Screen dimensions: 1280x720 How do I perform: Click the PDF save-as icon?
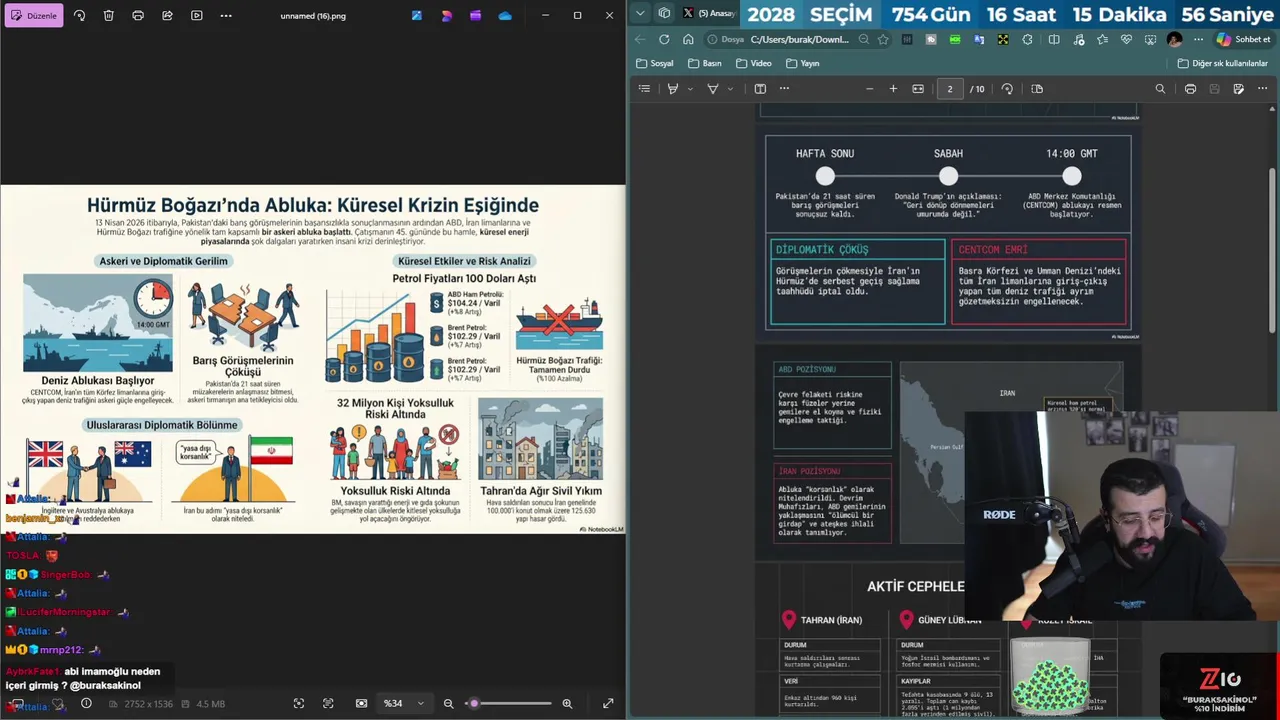(x=1238, y=89)
